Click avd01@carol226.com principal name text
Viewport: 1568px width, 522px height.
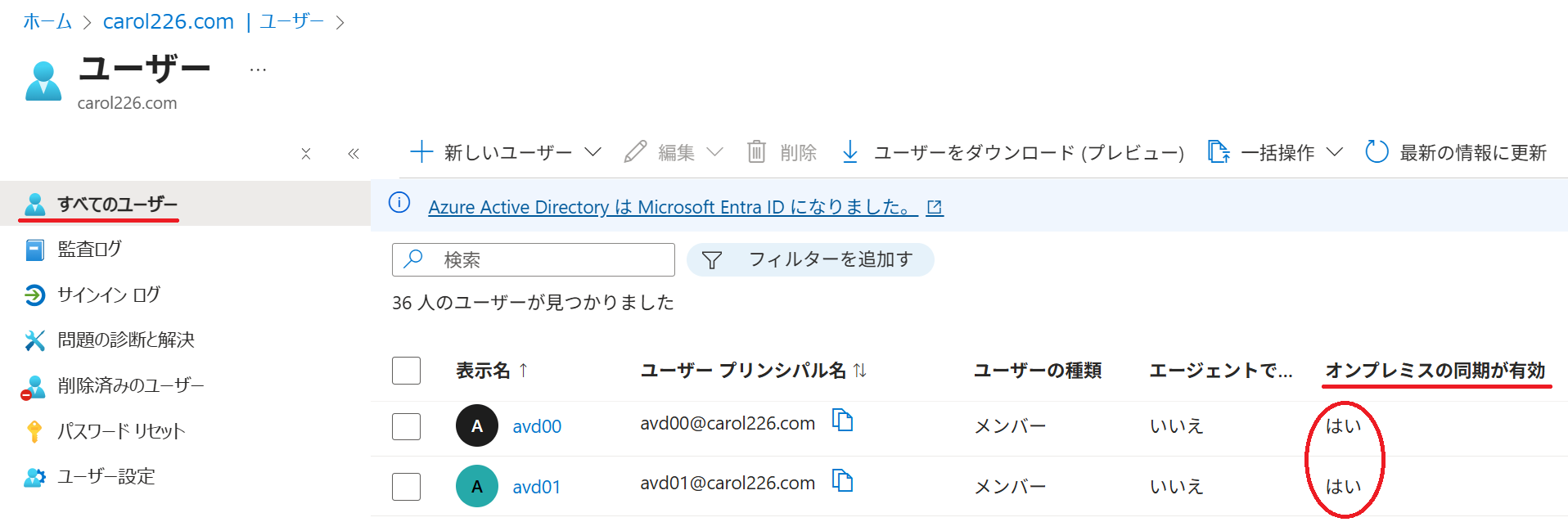point(728,483)
